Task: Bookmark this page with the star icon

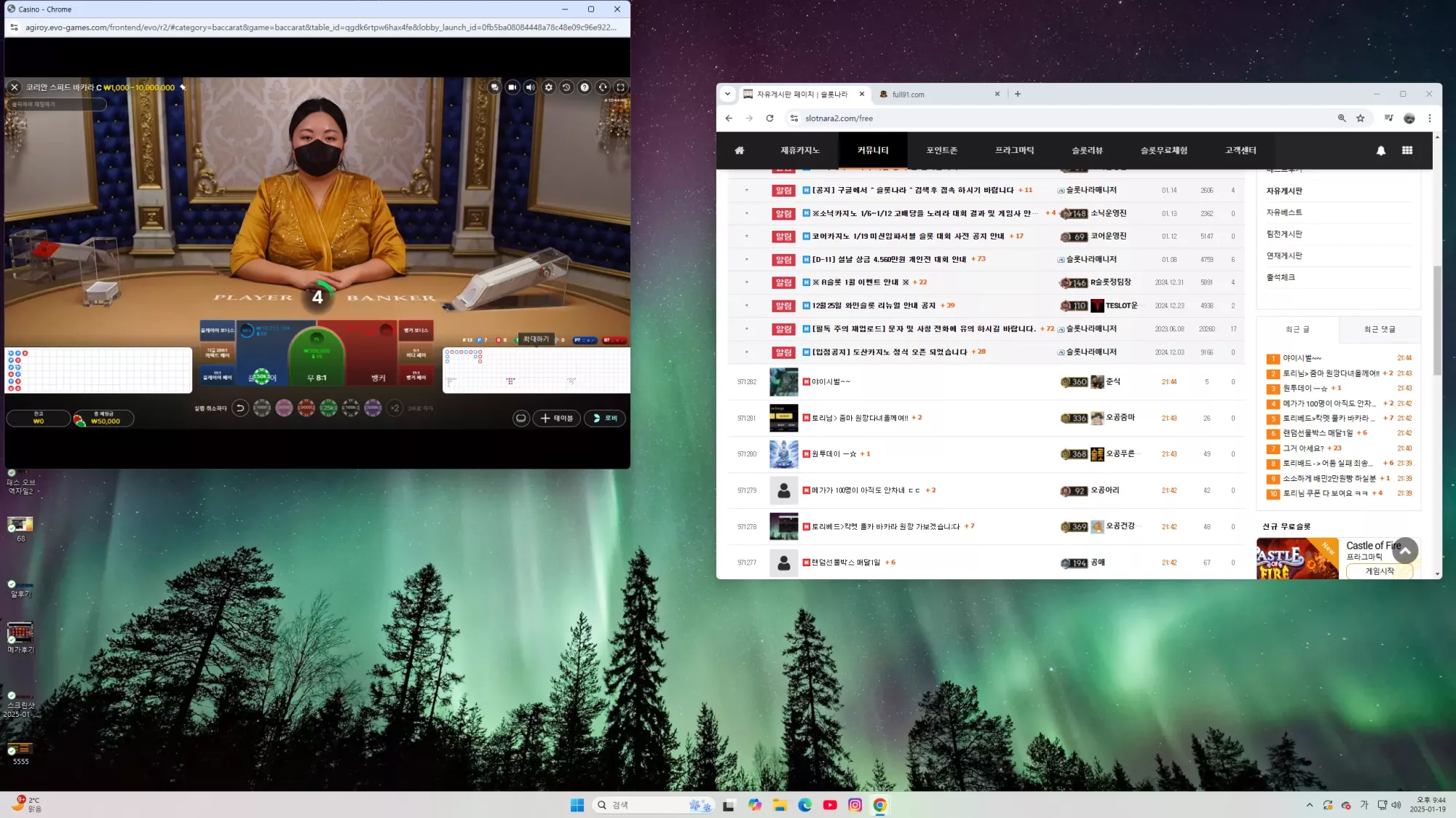Action: click(x=1361, y=118)
